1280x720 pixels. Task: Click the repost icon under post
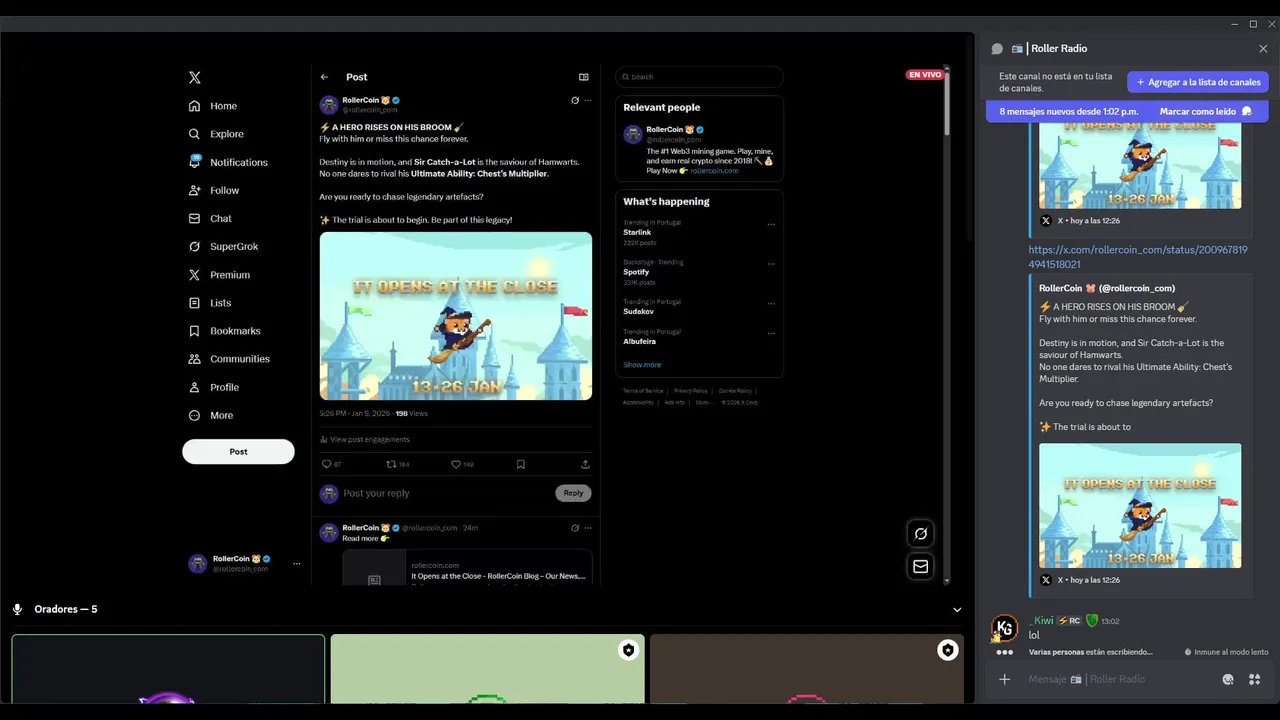click(391, 464)
